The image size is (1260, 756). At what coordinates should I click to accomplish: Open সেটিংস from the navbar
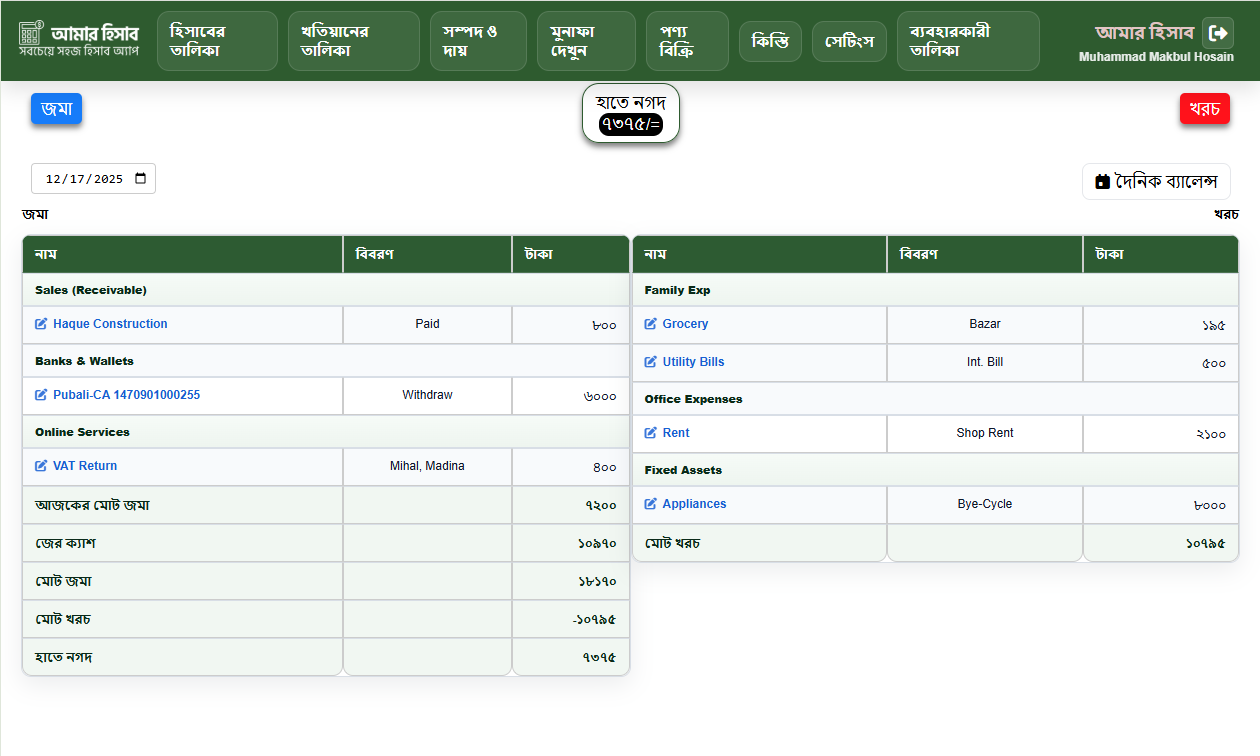pos(849,41)
